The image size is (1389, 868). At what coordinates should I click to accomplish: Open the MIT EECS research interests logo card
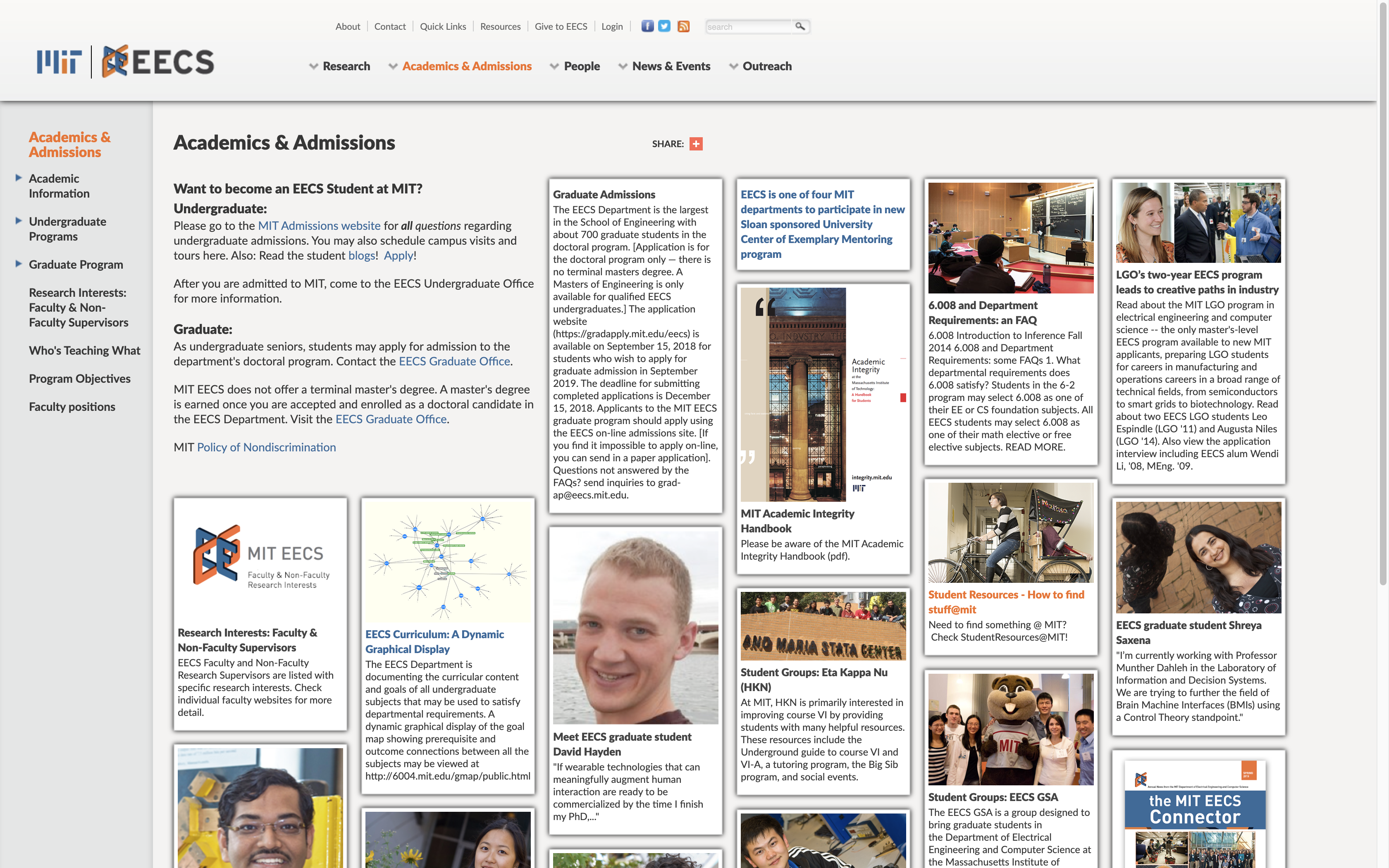[x=260, y=557]
